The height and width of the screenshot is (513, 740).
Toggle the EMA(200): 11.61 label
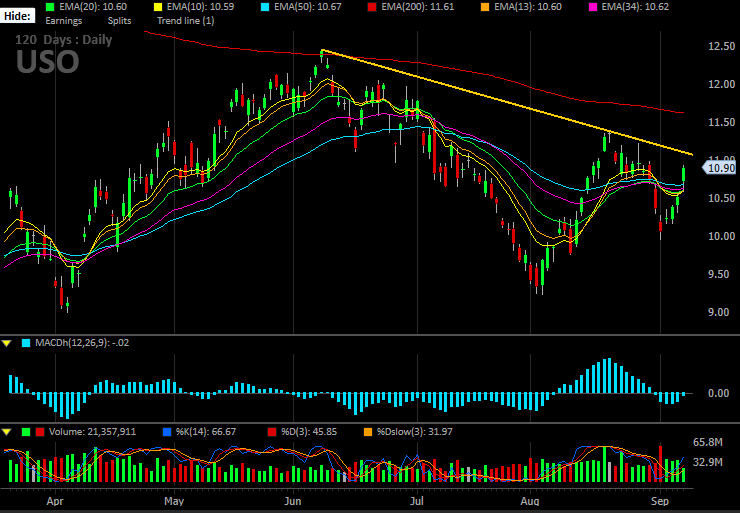pos(416,7)
